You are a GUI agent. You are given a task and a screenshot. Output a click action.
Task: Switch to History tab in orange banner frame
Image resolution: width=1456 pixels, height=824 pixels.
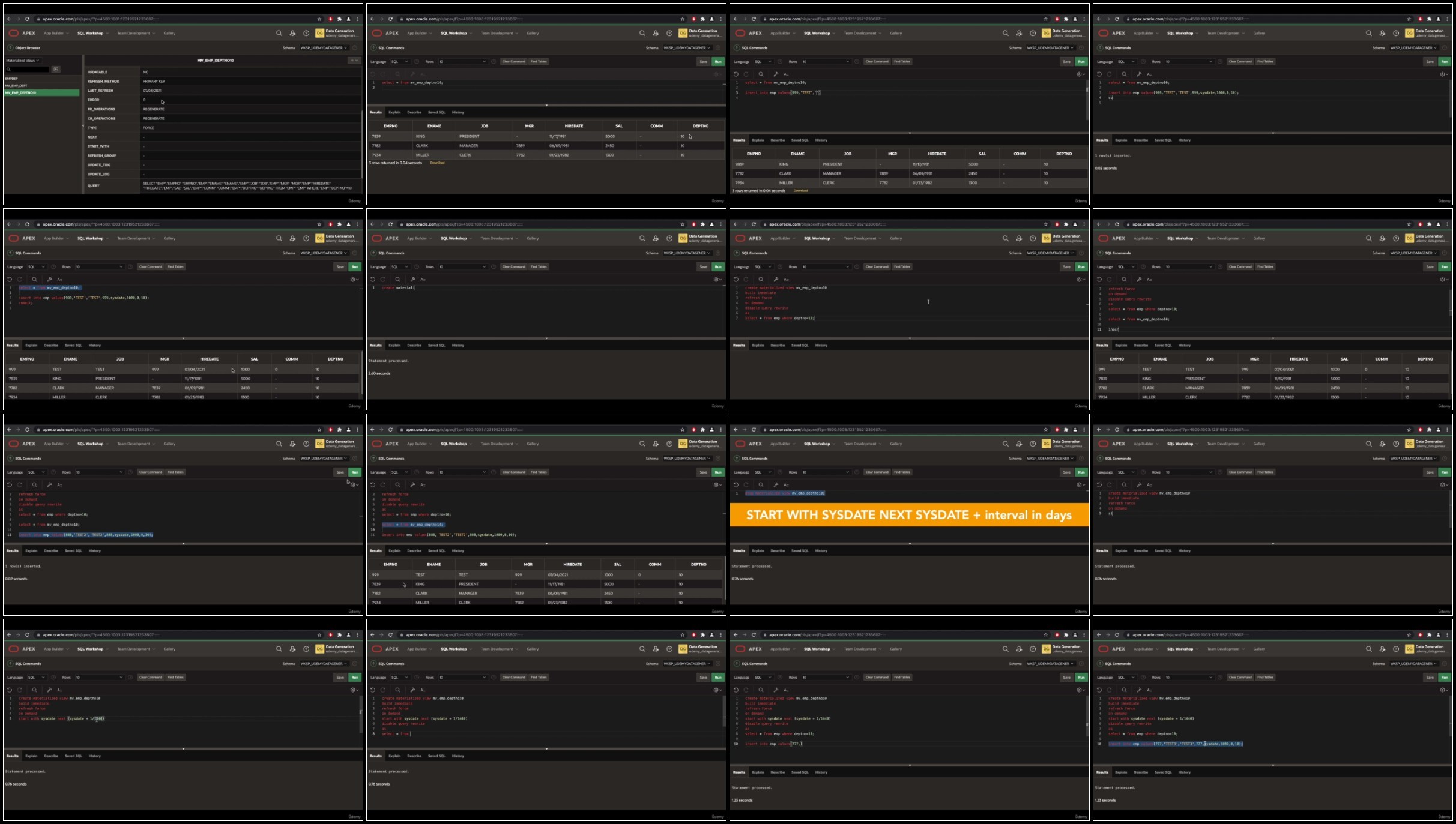point(821,550)
